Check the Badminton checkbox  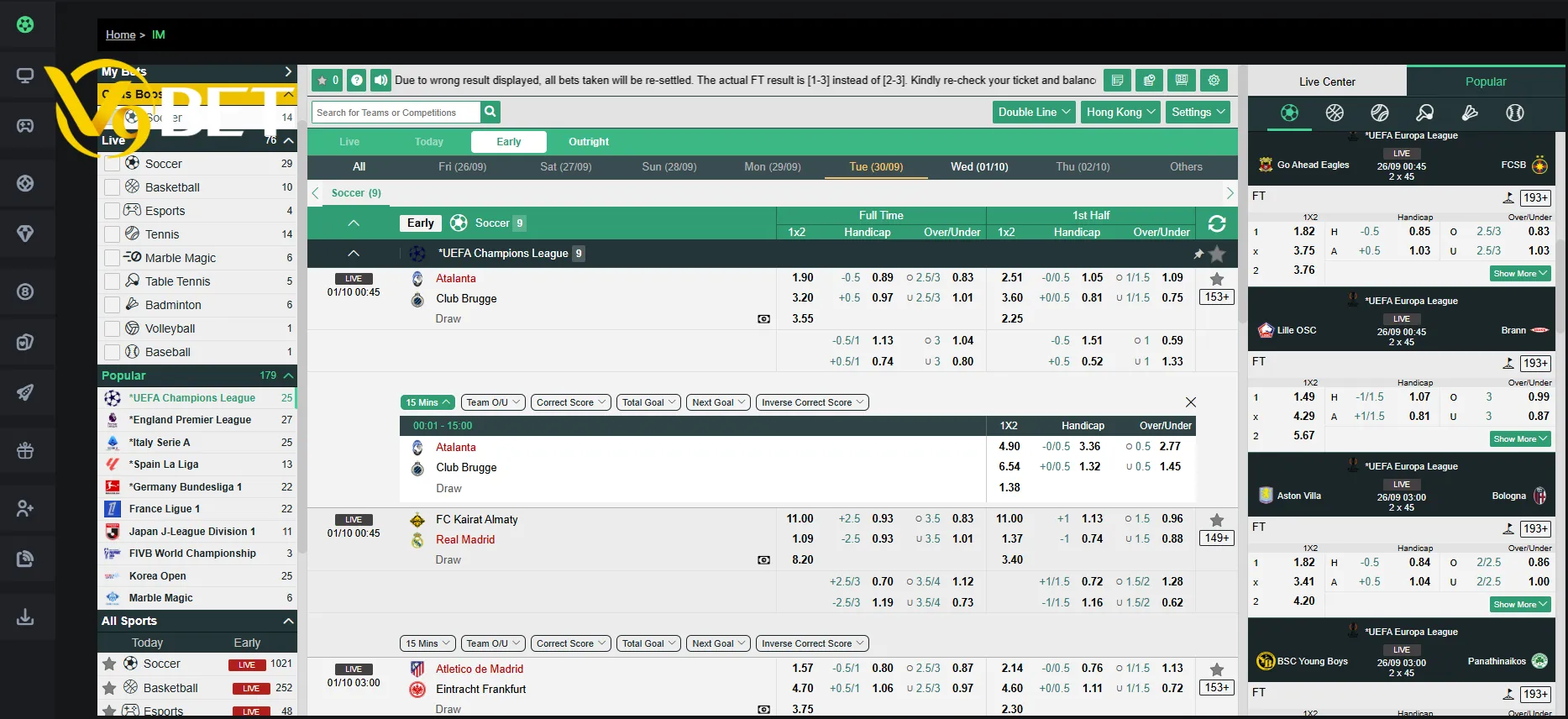[112, 305]
